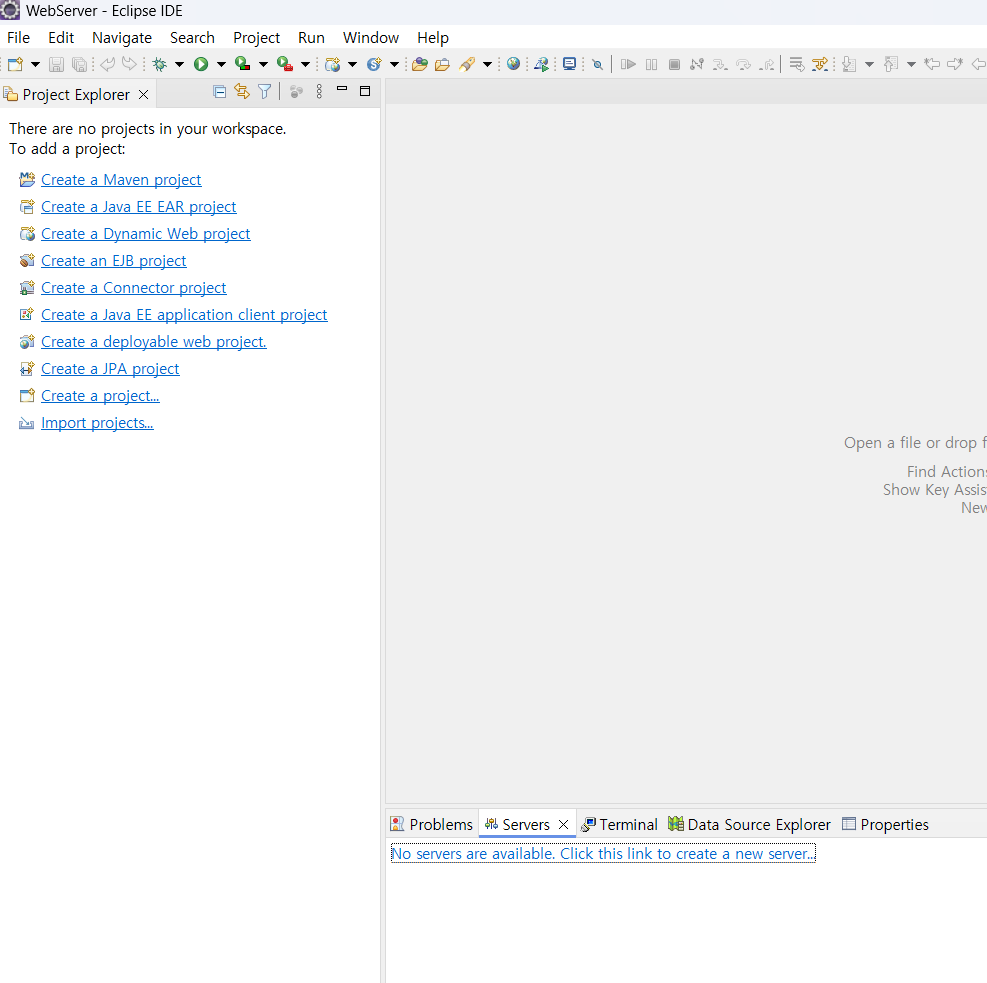987x983 pixels.
Task: Switch to the Terminal tab
Action: [620, 824]
